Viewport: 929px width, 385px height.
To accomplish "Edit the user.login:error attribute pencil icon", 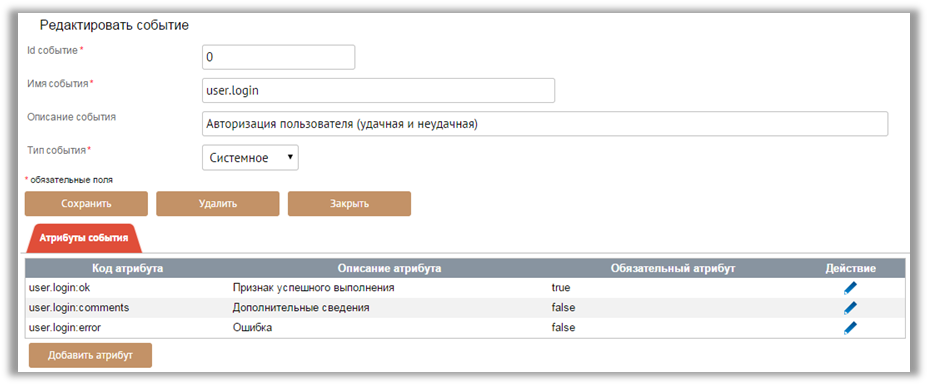I will click(850, 328).
